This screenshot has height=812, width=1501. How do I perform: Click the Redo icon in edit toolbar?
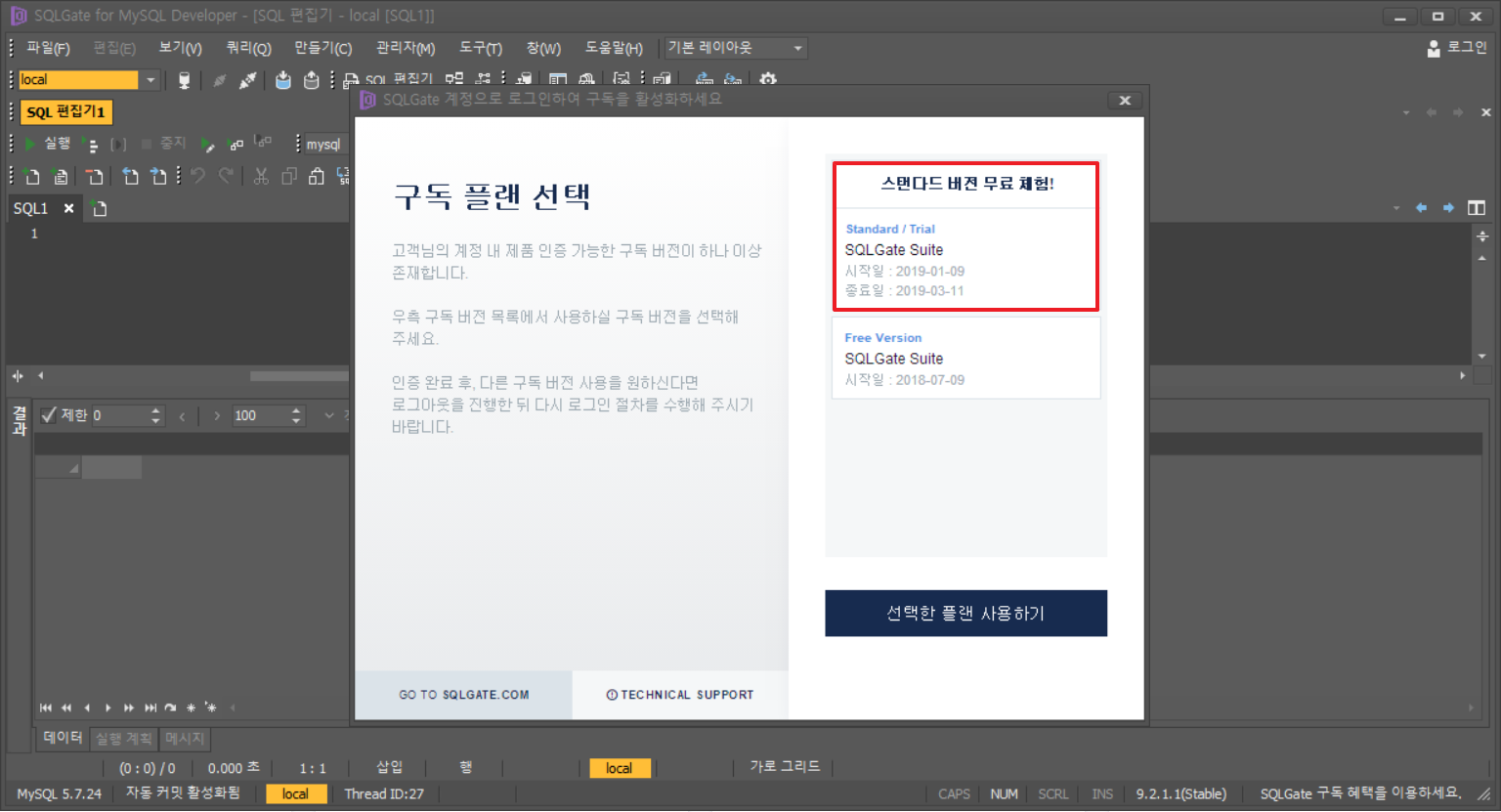(x=227, y=176)
